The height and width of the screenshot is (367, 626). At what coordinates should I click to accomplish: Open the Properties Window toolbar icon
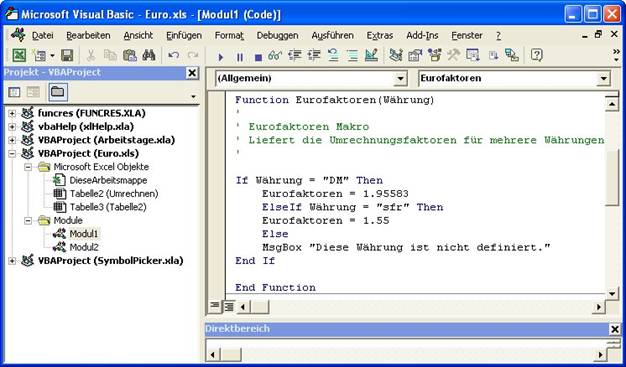[415, 55]
